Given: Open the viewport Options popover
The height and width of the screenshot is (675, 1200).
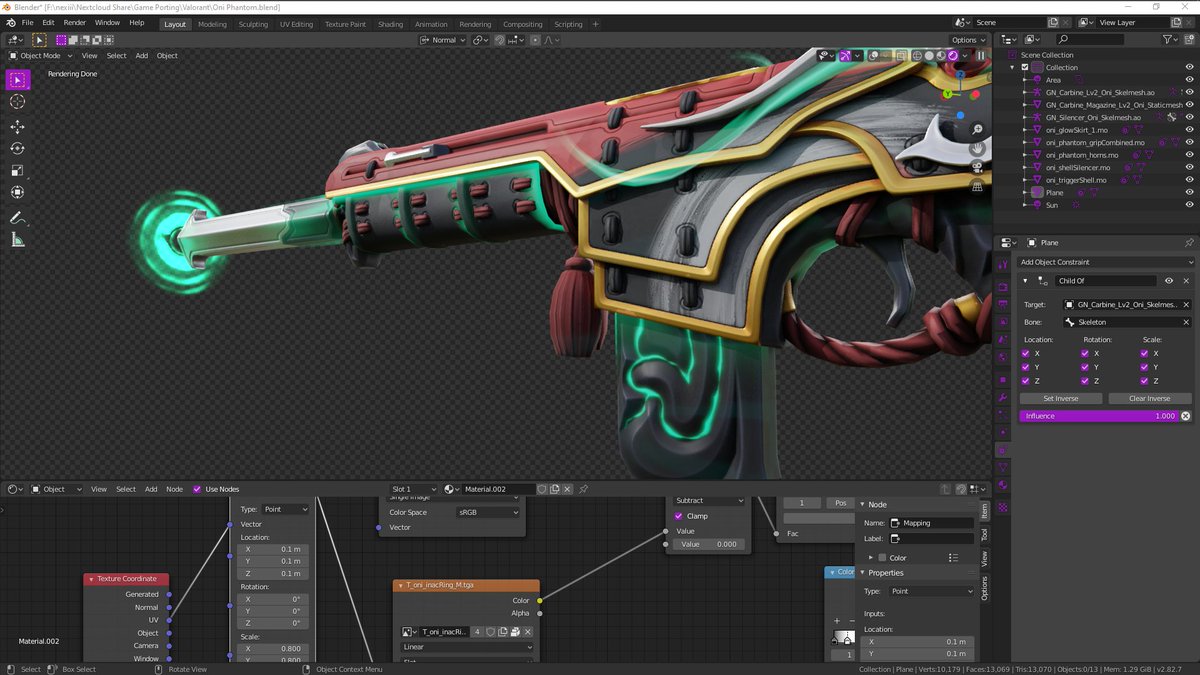Looking at the screenshot, I should (968, 40).
